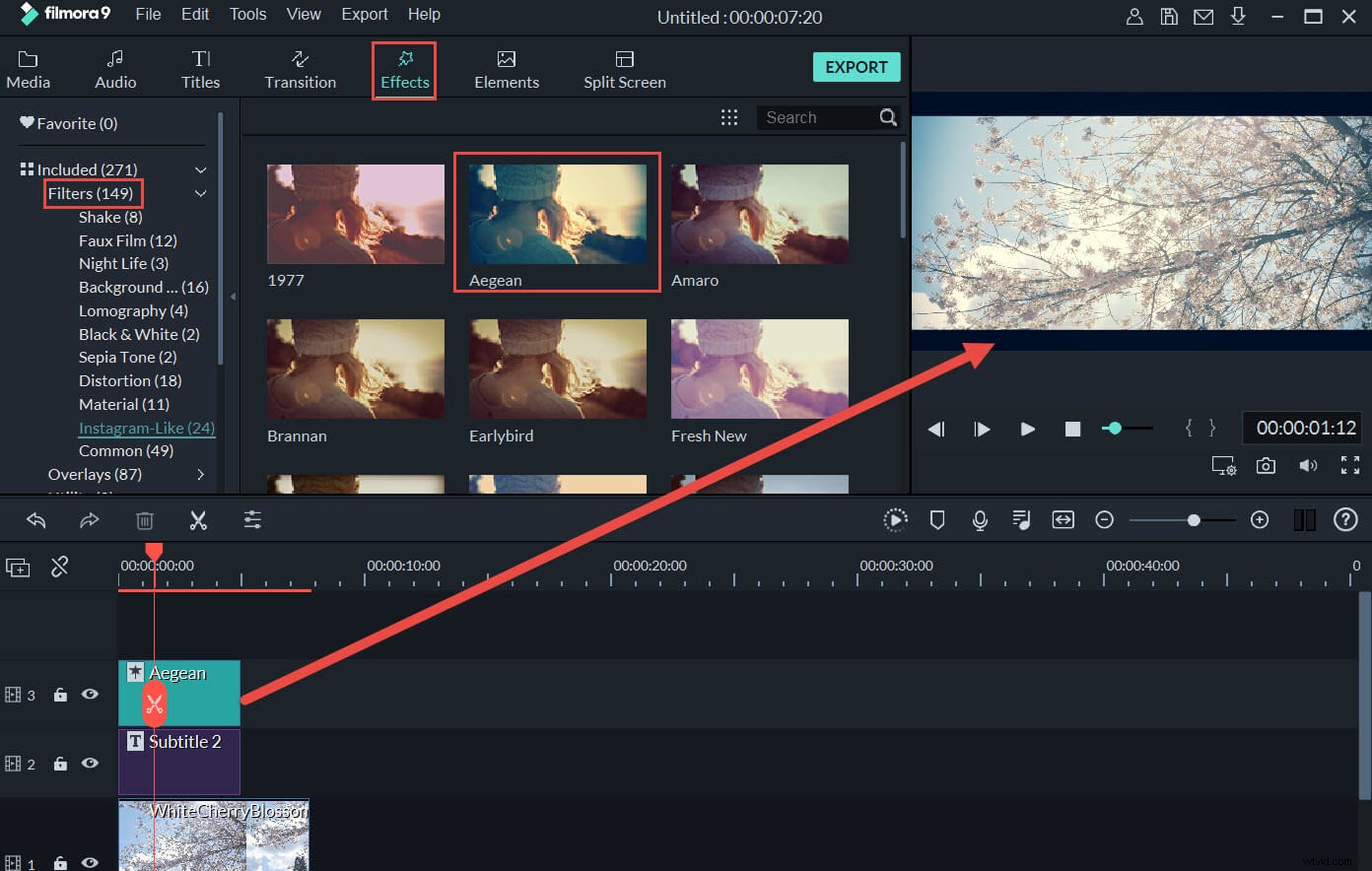Delete the selected clip with trash icon

click(144, 520)
